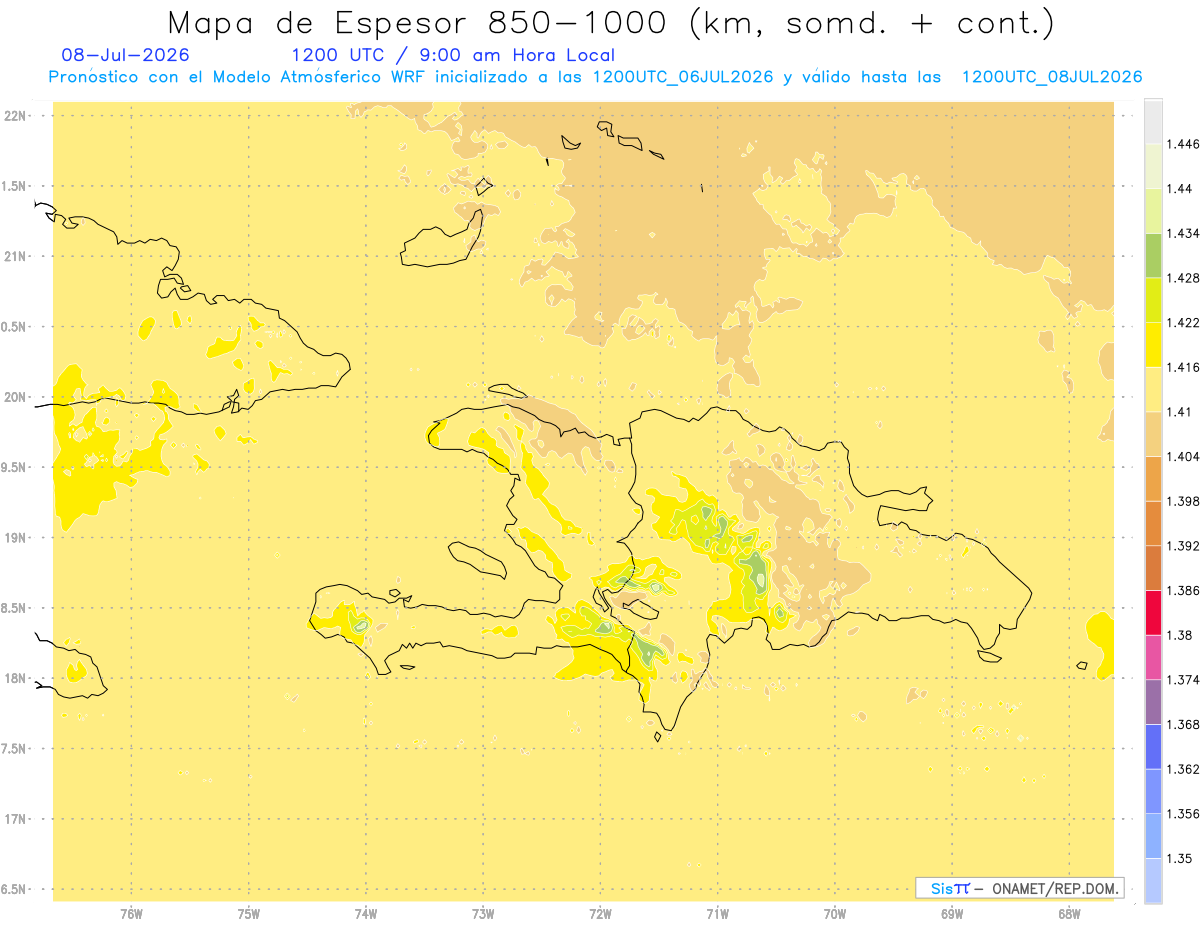Click the '1200 UTC / 9:00 am Hora Local' text
Viewport: 1200px width, 927px height.
click(x=453, y=56)
